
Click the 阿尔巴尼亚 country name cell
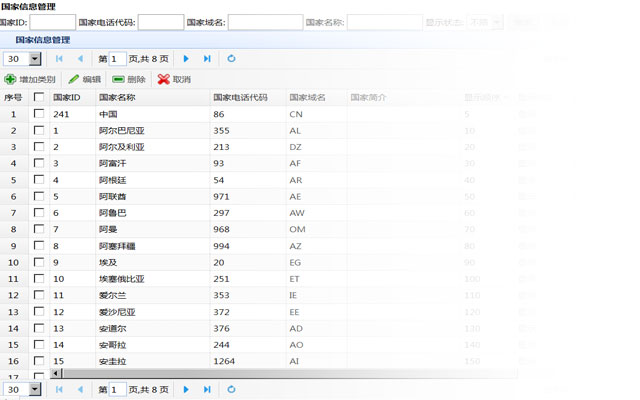121,131
